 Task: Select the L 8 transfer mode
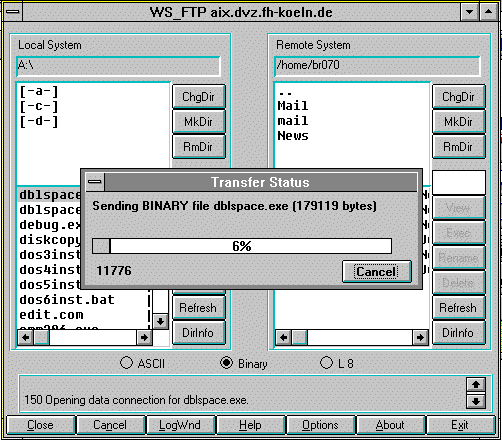(x=337, y=363)
